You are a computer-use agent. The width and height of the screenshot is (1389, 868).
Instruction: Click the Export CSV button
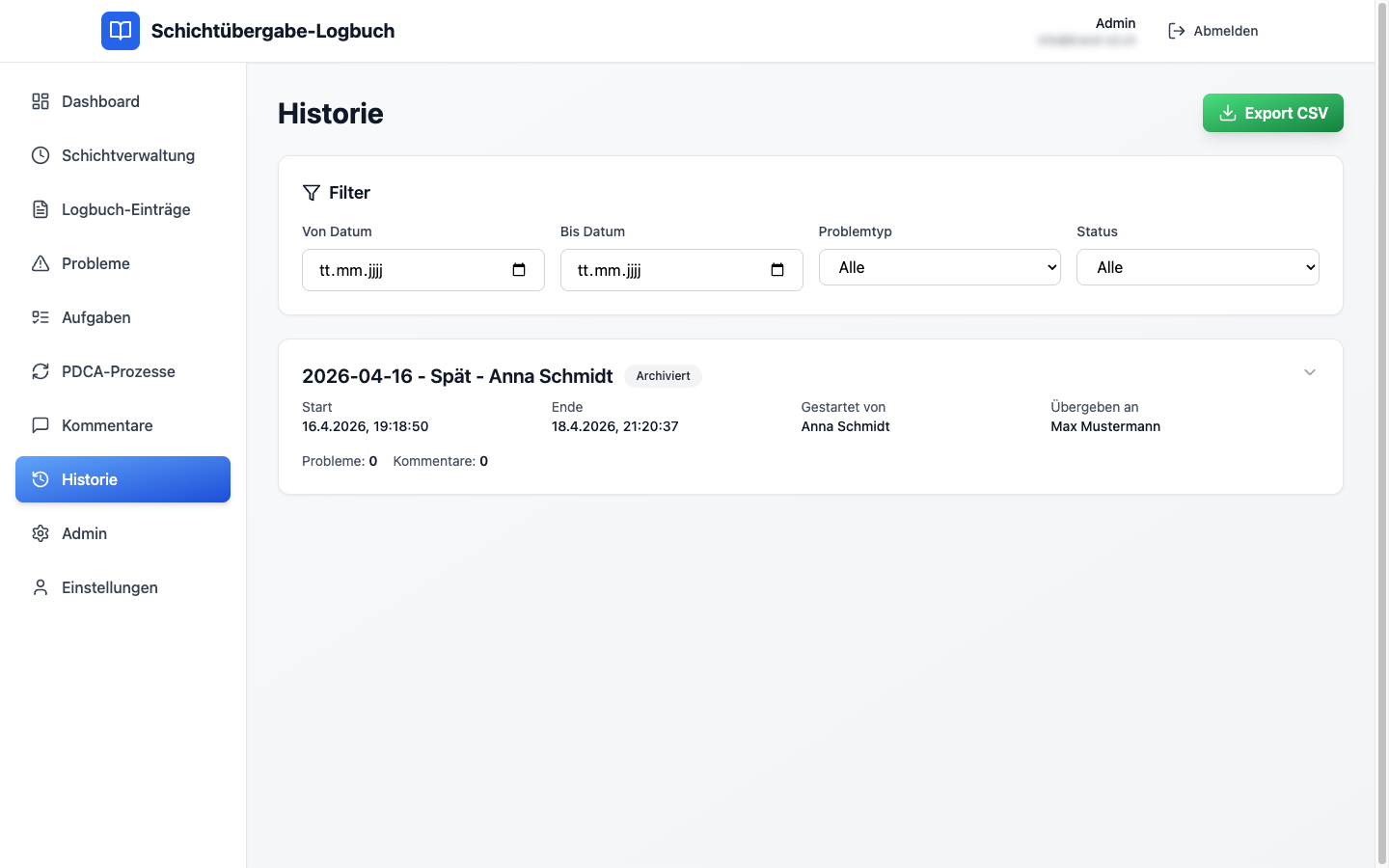pos(1272,113)
